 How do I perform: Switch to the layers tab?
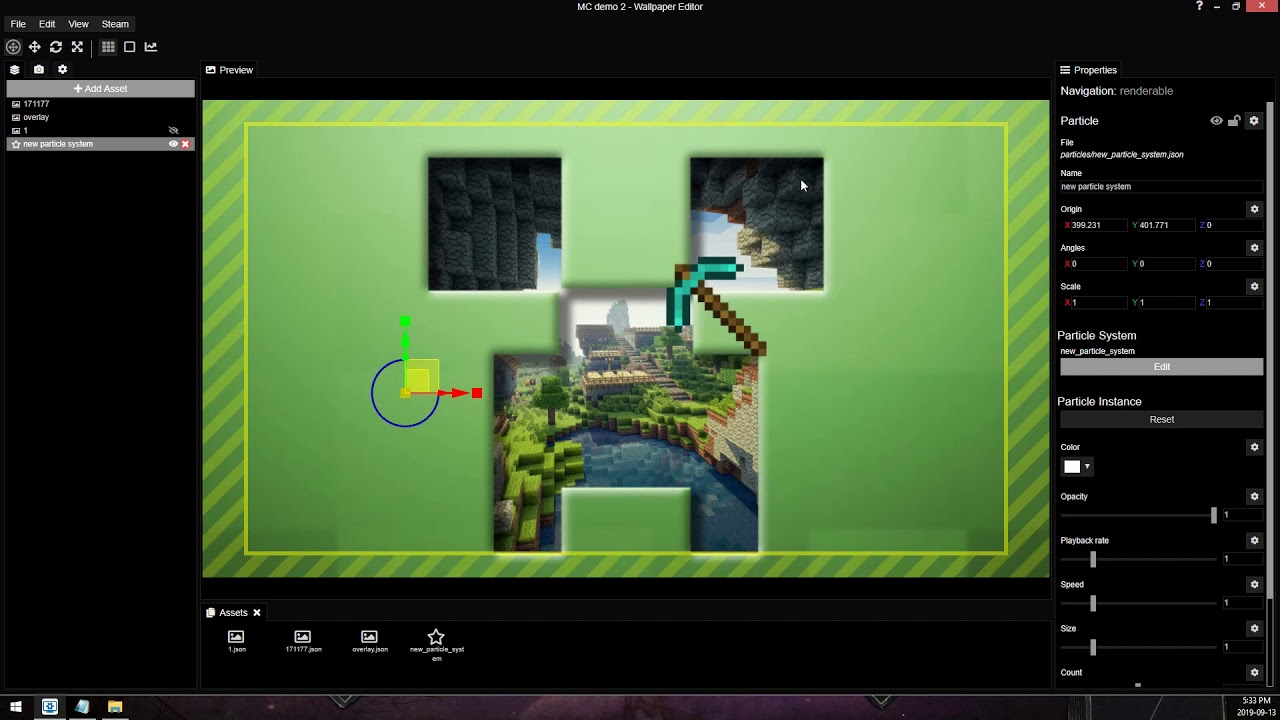15,70
